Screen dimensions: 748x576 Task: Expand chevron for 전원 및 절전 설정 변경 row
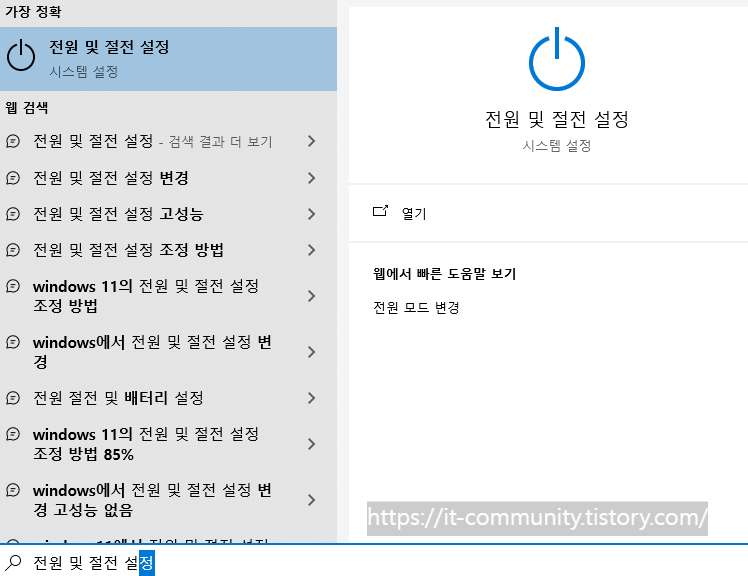(312, 178)
